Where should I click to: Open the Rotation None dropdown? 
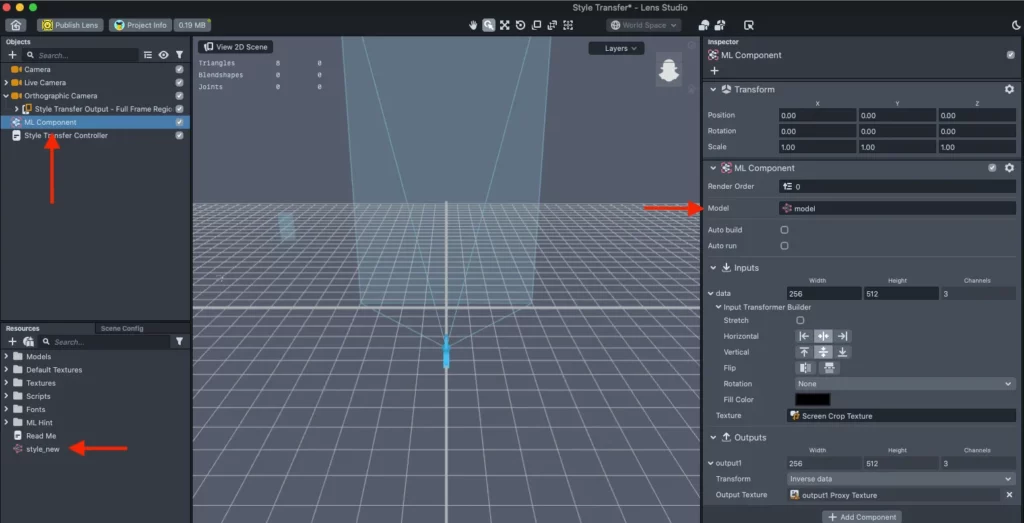pos(904,384)
